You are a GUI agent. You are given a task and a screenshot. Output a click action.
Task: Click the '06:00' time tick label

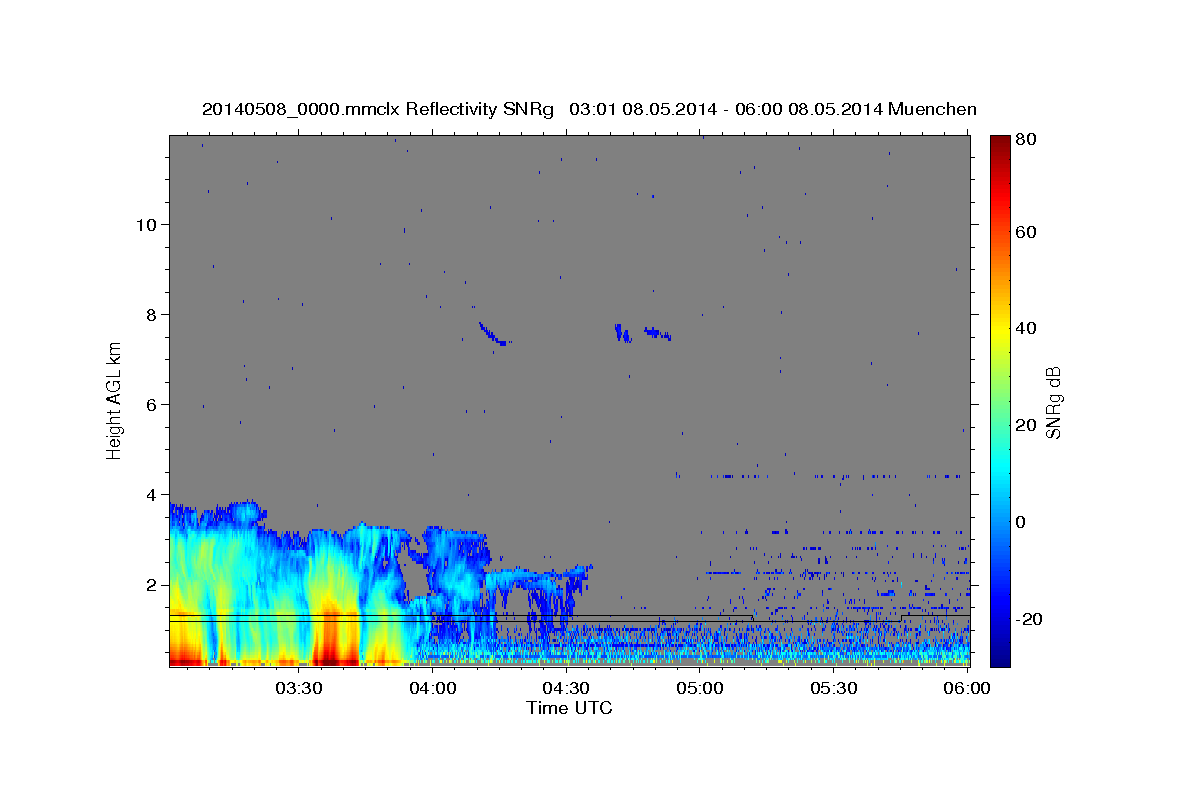(x=966, y=688)
